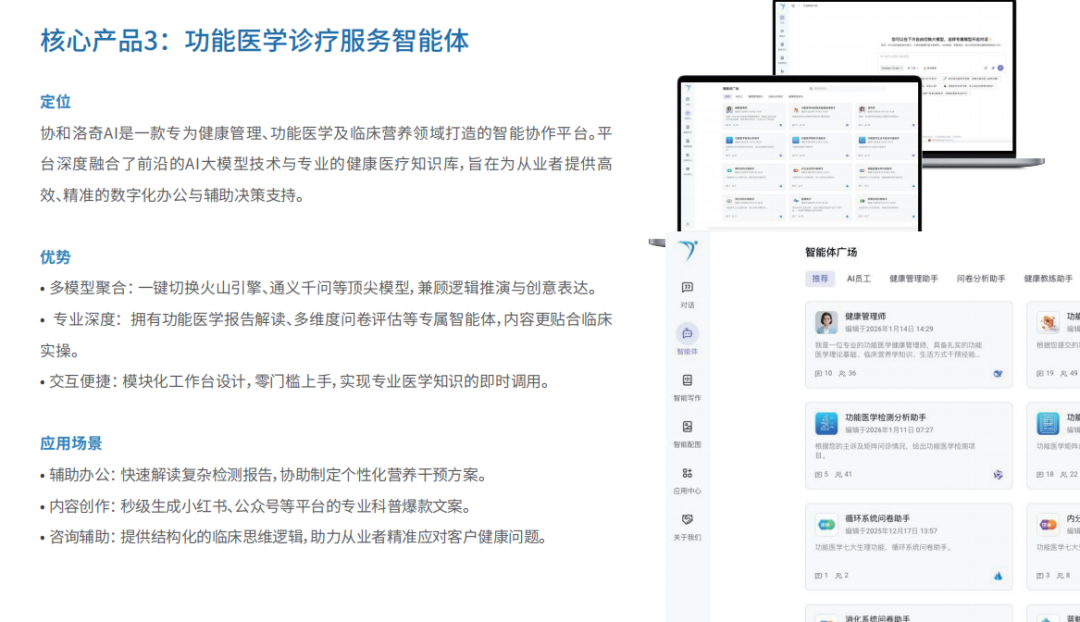Switch to the 推荐 tab
The width and height of the screenshot is (1080, 622).
[x=821, y=277]
